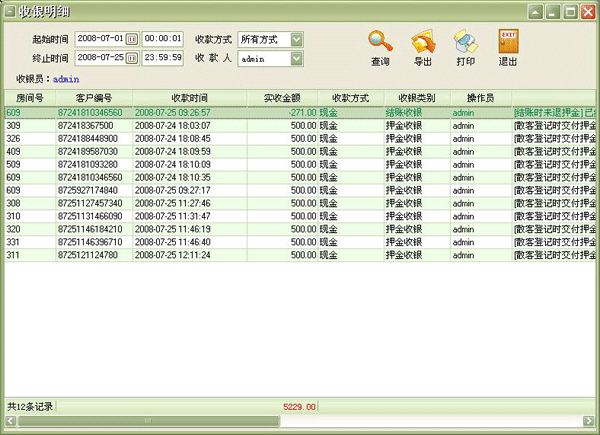Click the 退出 exit icon

coord(508,42)
